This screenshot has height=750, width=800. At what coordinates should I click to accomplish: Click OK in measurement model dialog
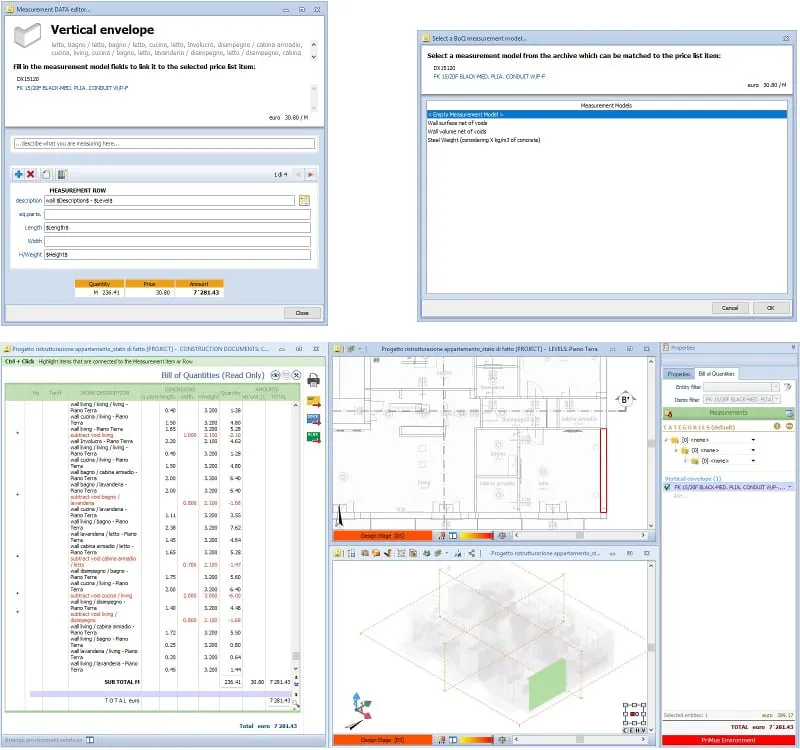point(770,308)
